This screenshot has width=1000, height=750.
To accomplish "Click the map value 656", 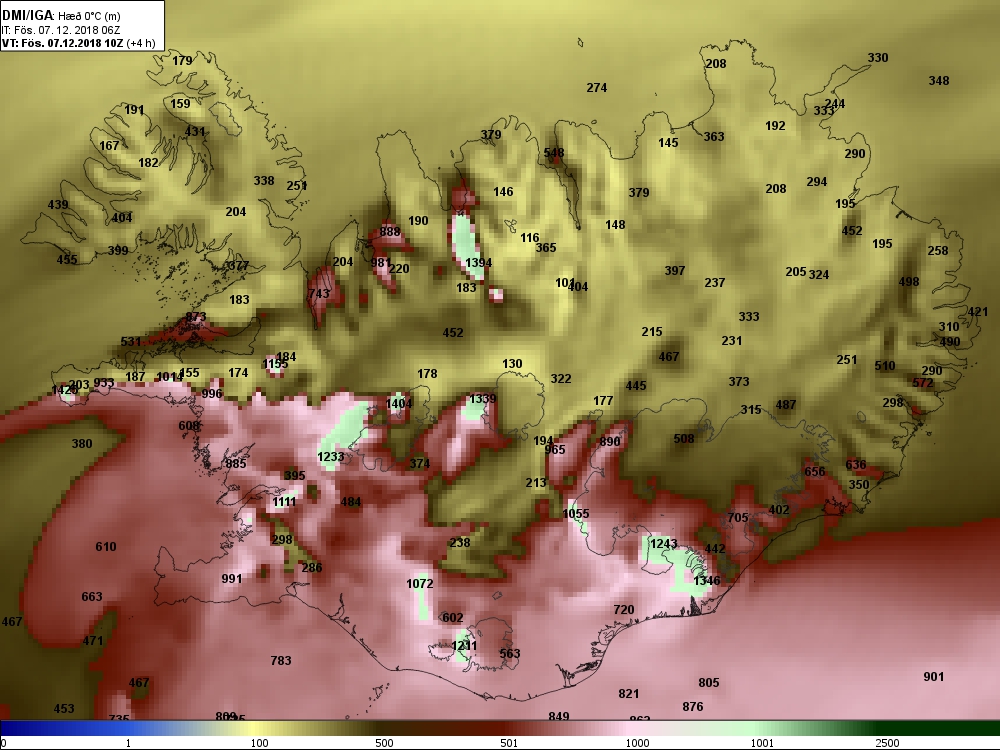I will point(814,471).
